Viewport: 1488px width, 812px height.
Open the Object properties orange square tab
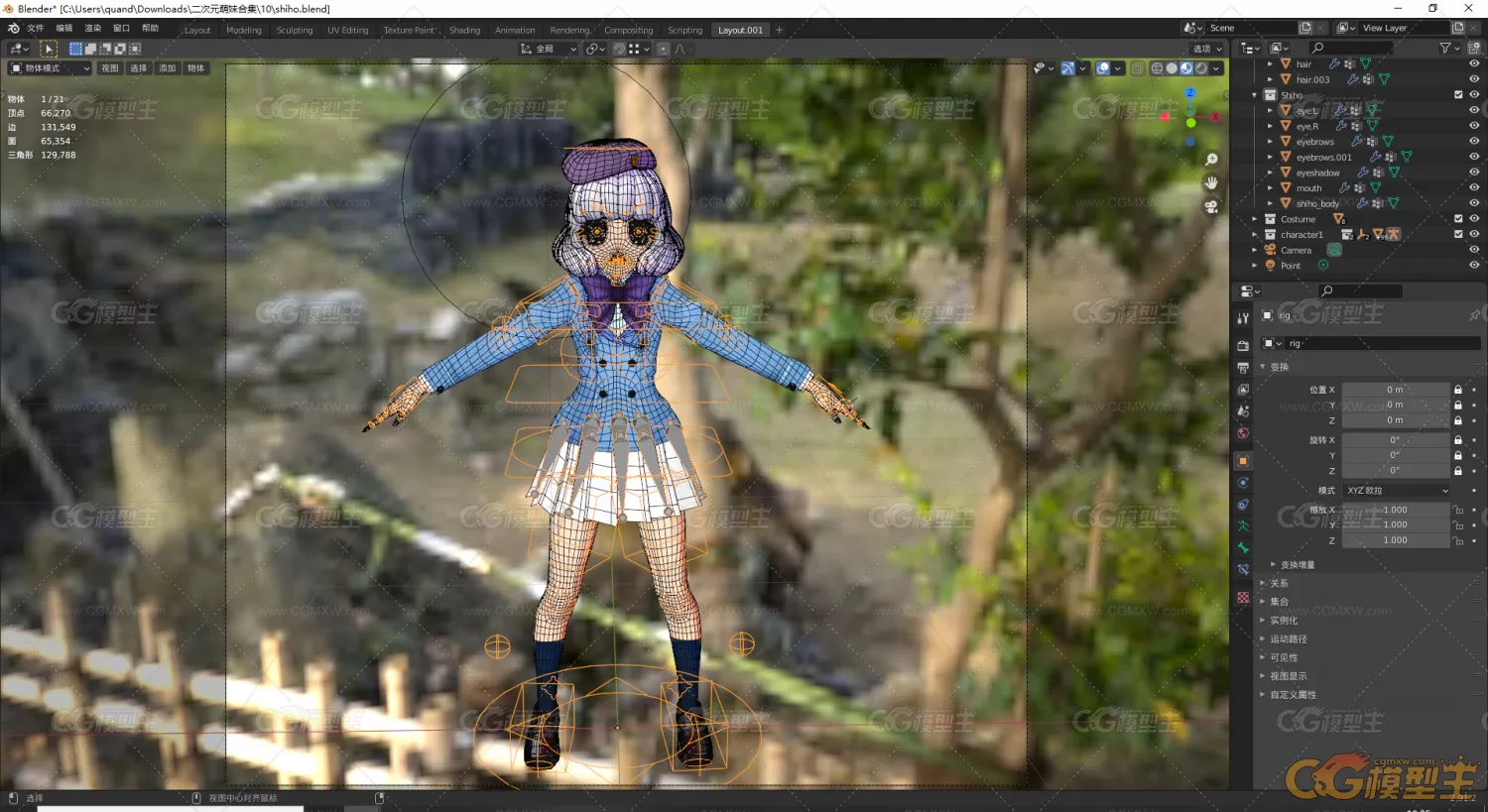click(1243, 461)
